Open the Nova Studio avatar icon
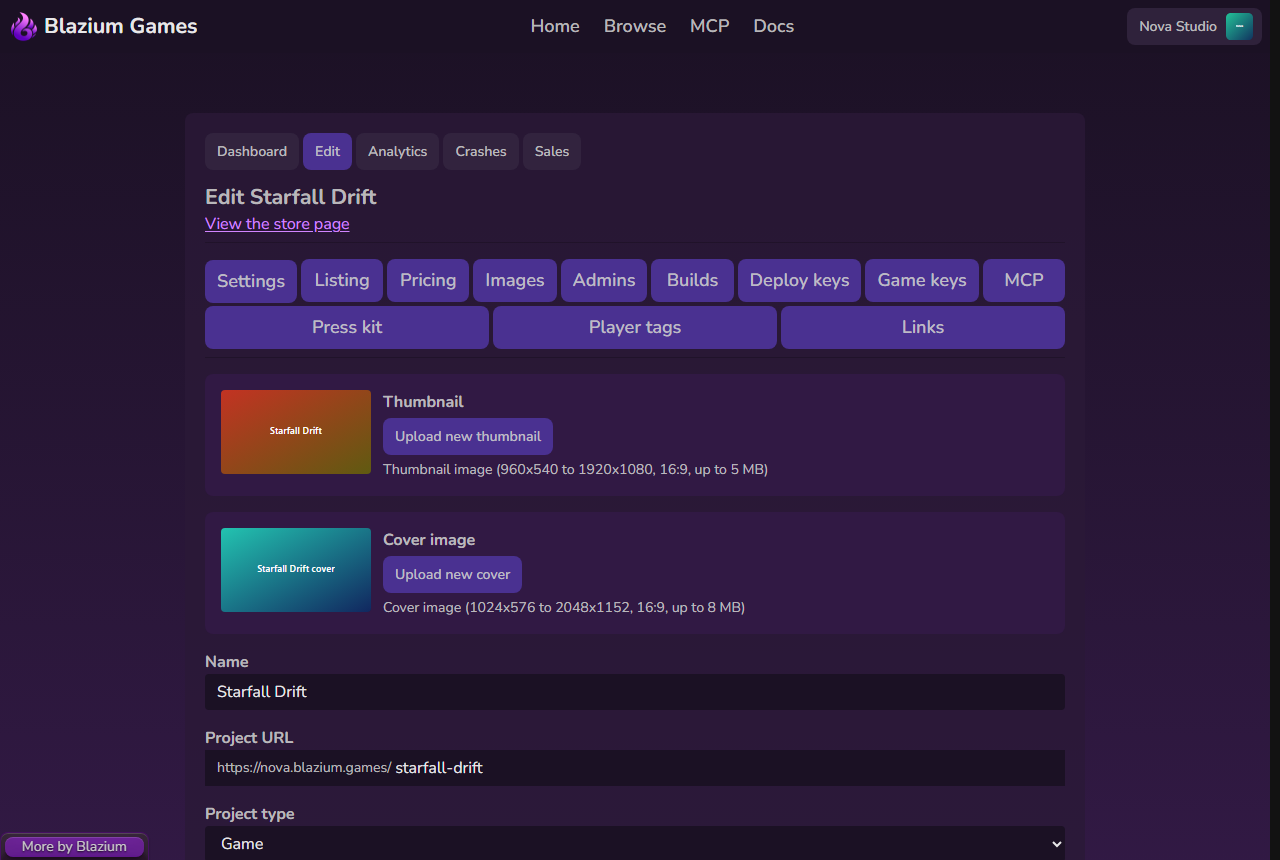 click(x=1239, y=27)
